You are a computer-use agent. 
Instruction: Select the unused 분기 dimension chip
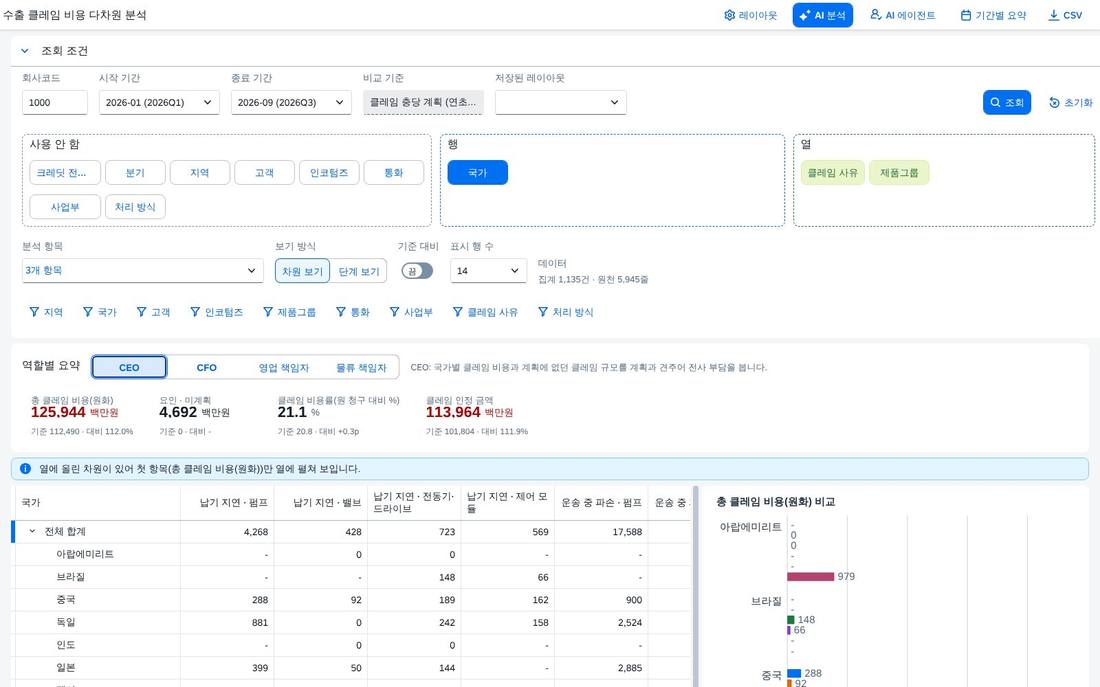(135, 173)
